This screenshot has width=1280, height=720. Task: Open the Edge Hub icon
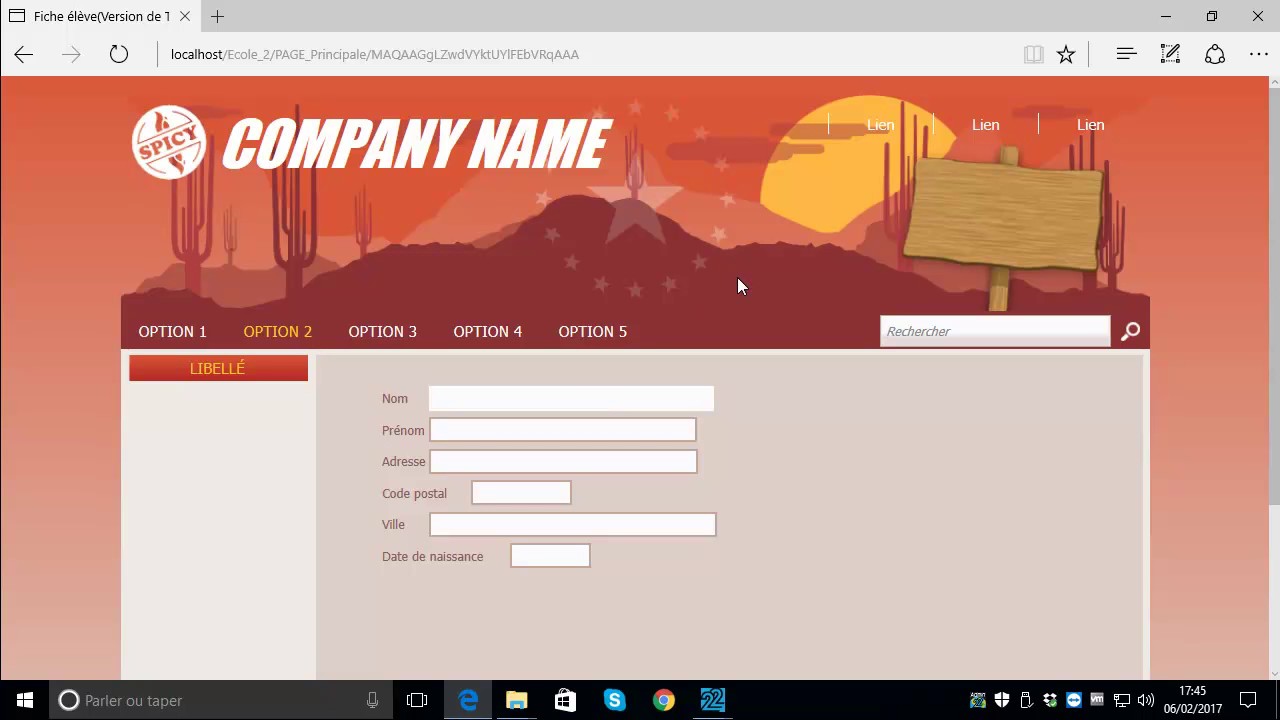[x=1126, y=55]
